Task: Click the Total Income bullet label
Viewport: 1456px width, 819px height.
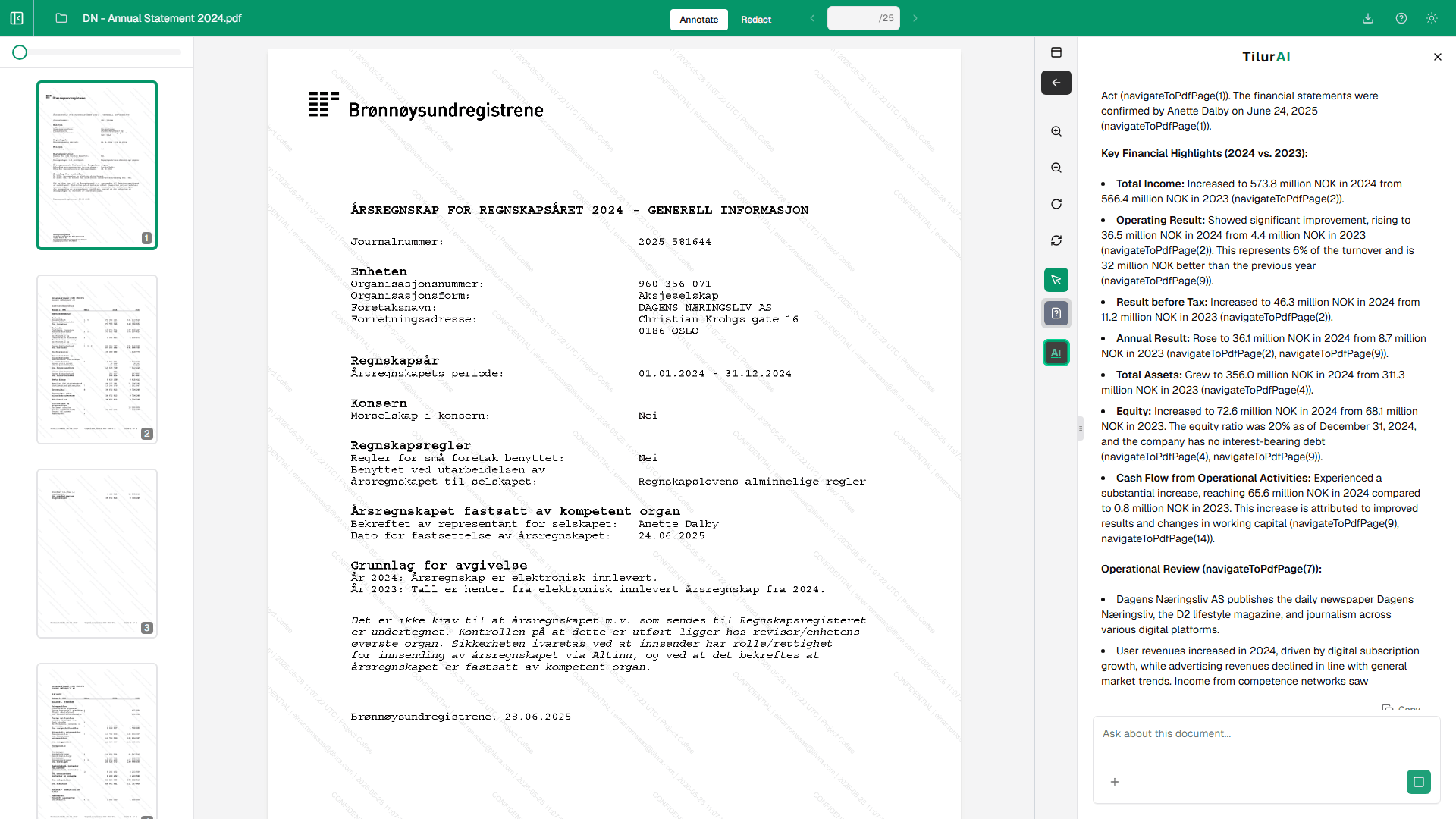Action: click(1150, 184)
